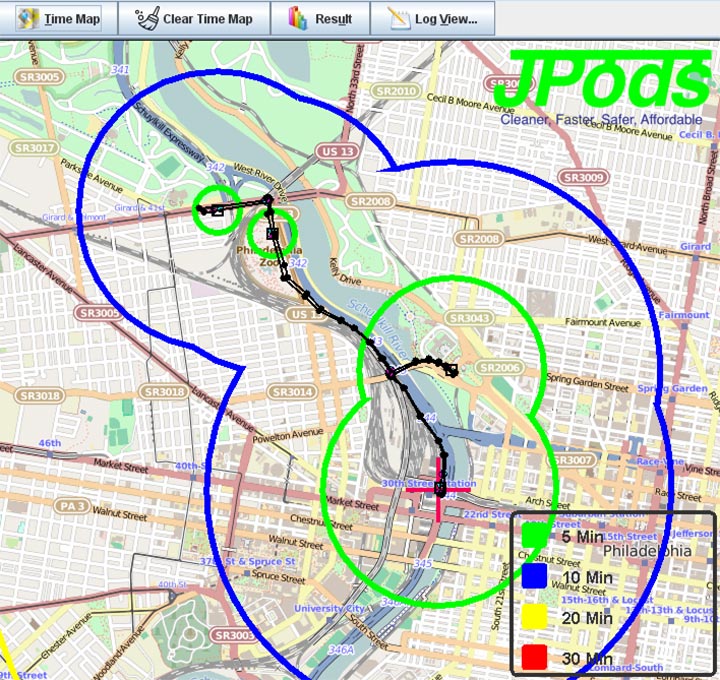This screenshot has width=720, height=680.
Task: Click the yellow 20 Min legend swatch
Action: pos(535,617)
